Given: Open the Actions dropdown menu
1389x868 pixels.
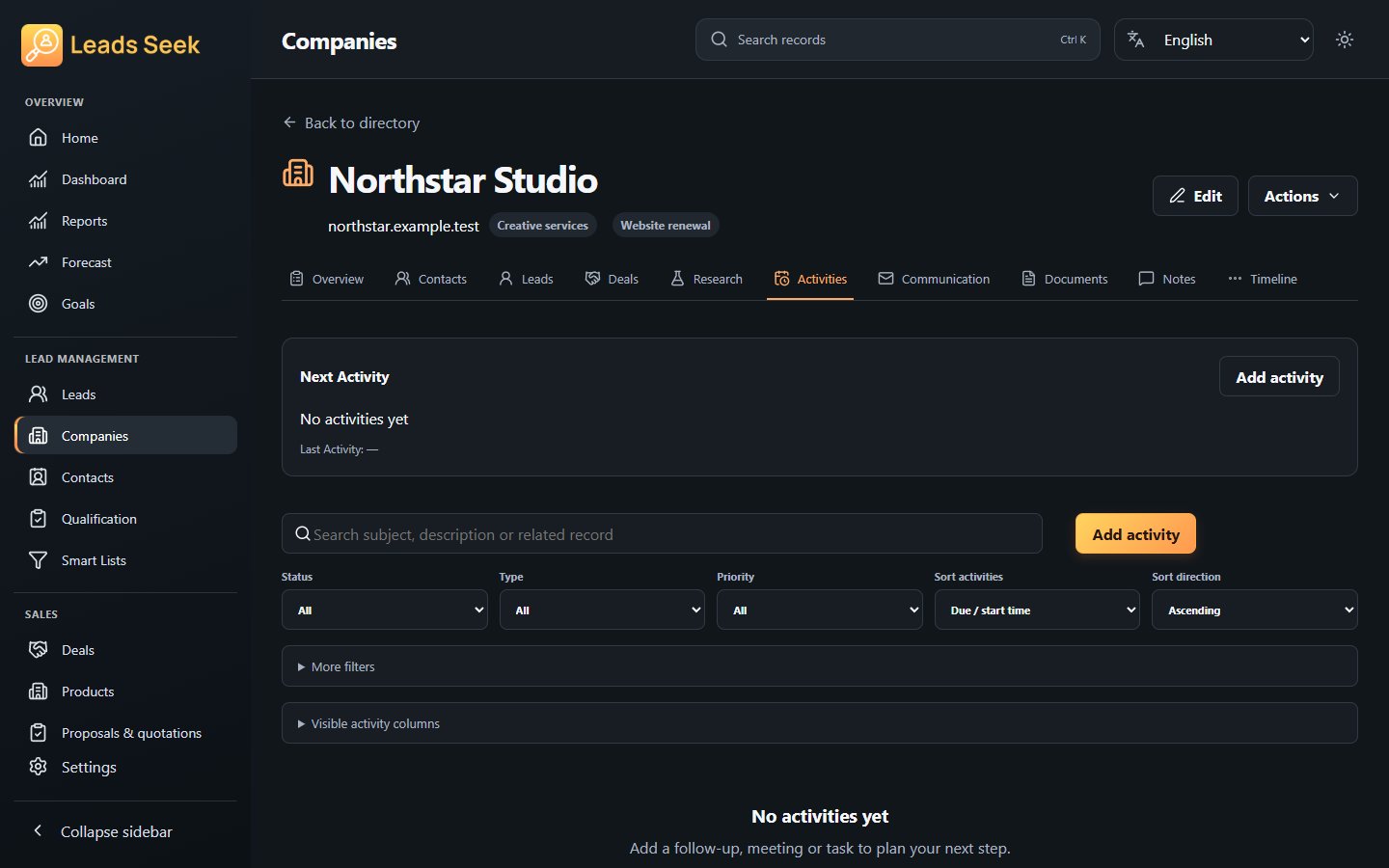Looking at the screenshot, I should click(1302, 196).
